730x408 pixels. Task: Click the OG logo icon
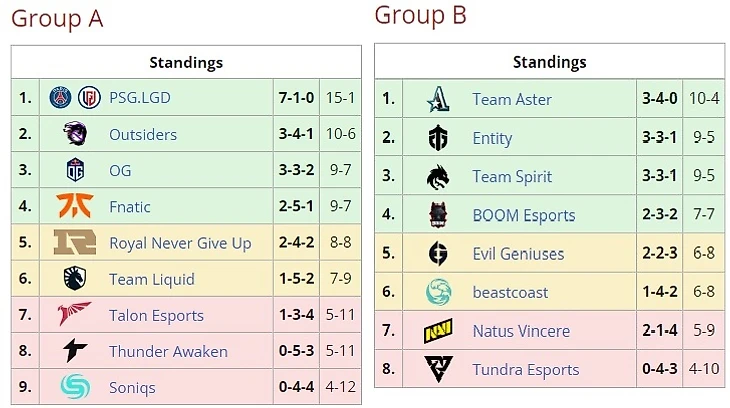click(75, 170)
